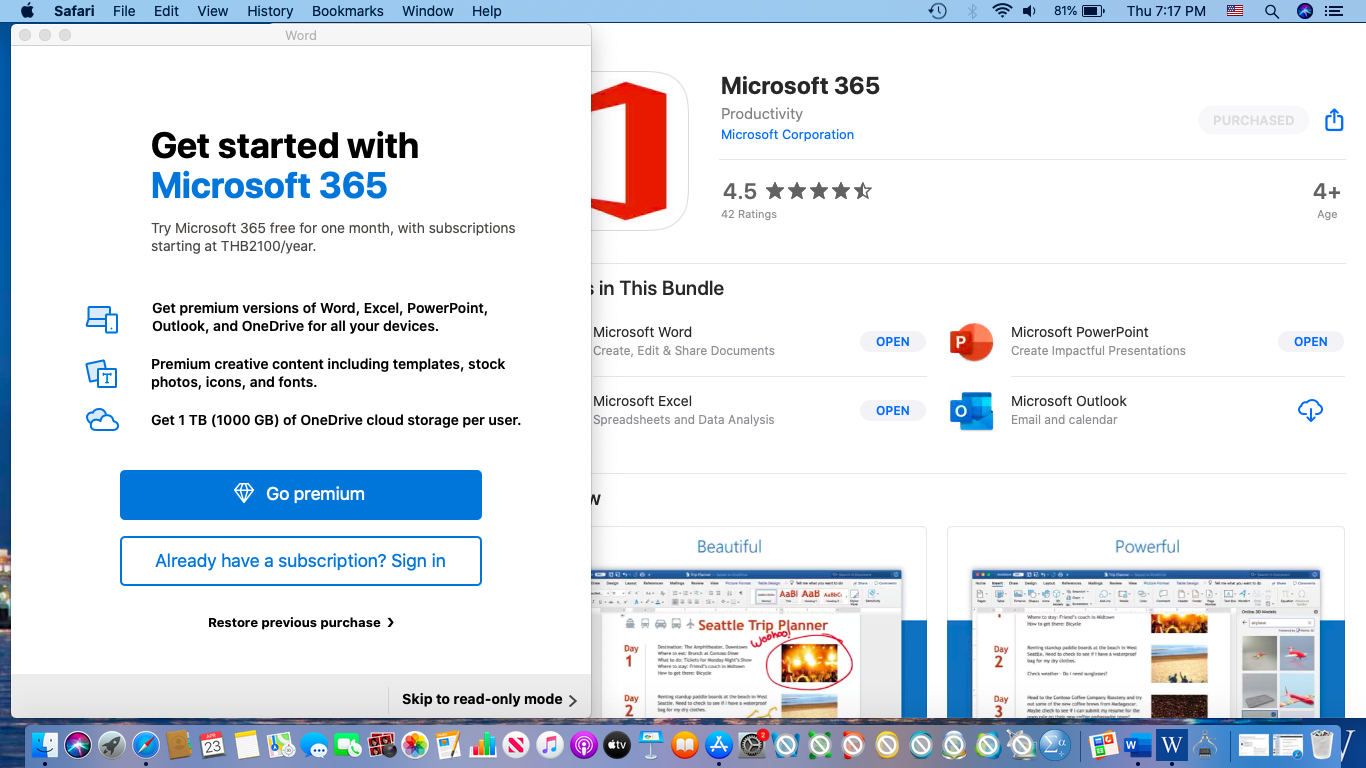Open Messages from the Dock
1366x768 pixels.
point(314,745)
